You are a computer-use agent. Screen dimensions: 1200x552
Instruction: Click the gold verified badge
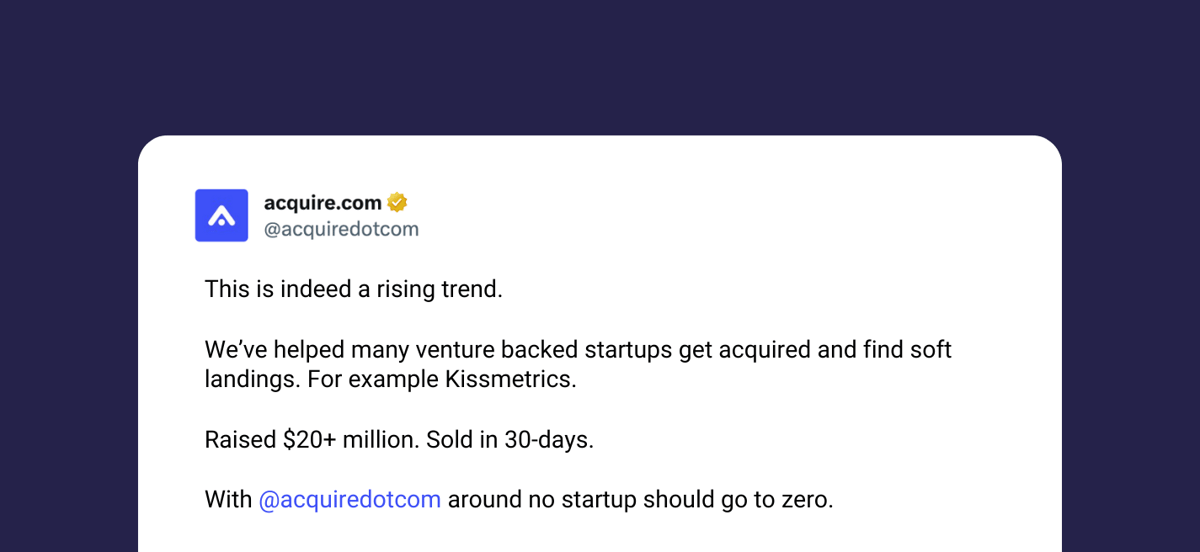(x=397, y=203)
